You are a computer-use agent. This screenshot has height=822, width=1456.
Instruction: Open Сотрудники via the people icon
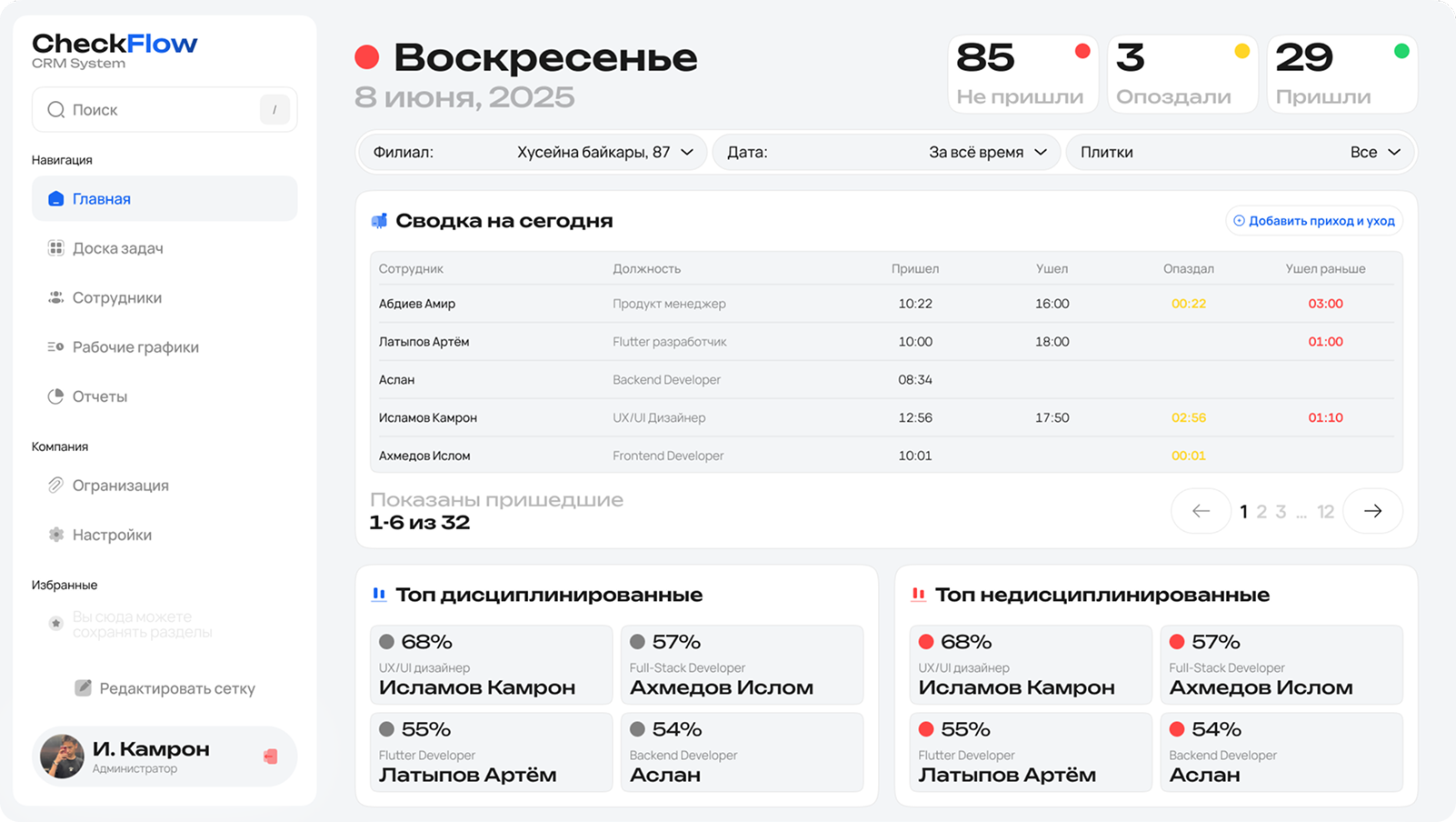pos(55,297)
